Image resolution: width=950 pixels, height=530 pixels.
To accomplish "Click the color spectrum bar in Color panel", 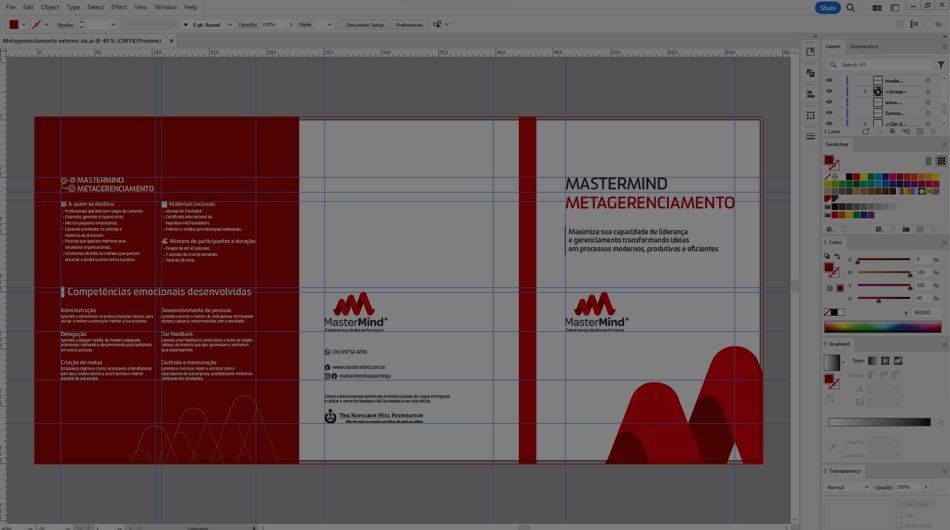I will pos(883,327).
